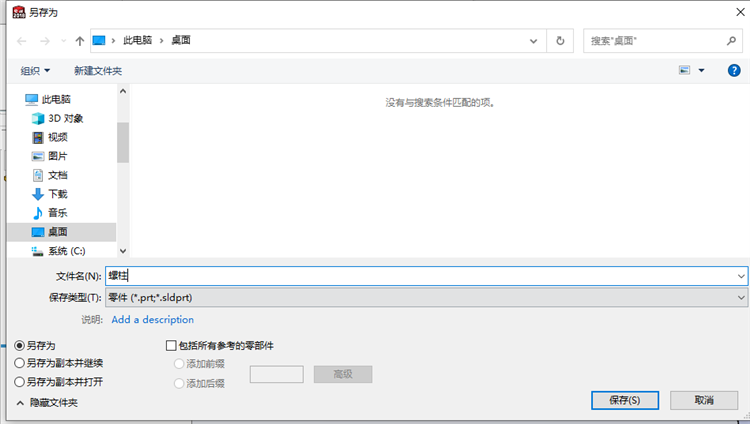Click sidebar scrollbar down arrow

(x=123, y=251)
